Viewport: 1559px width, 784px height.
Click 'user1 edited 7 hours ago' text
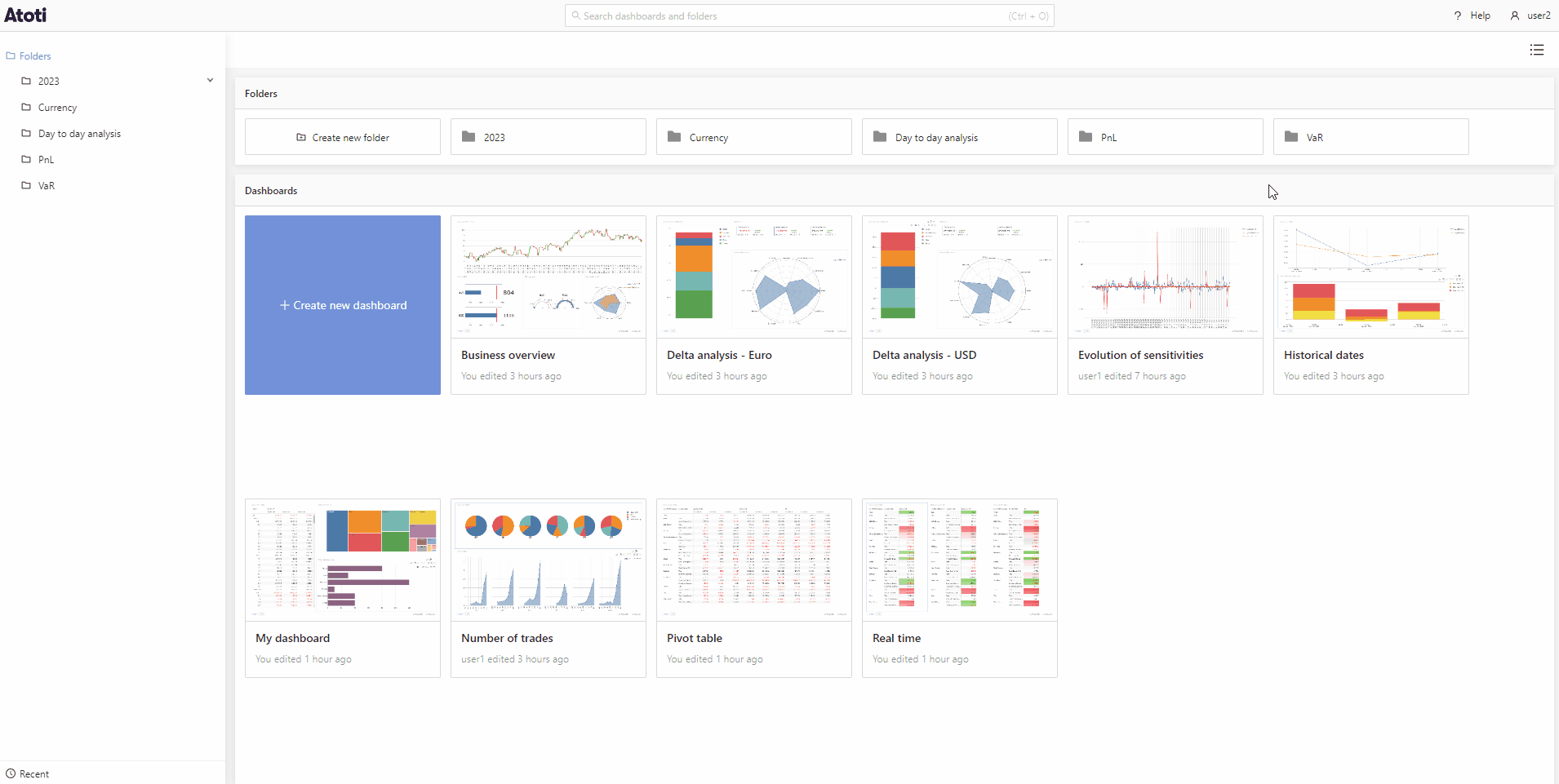[x=1131, y=376]
